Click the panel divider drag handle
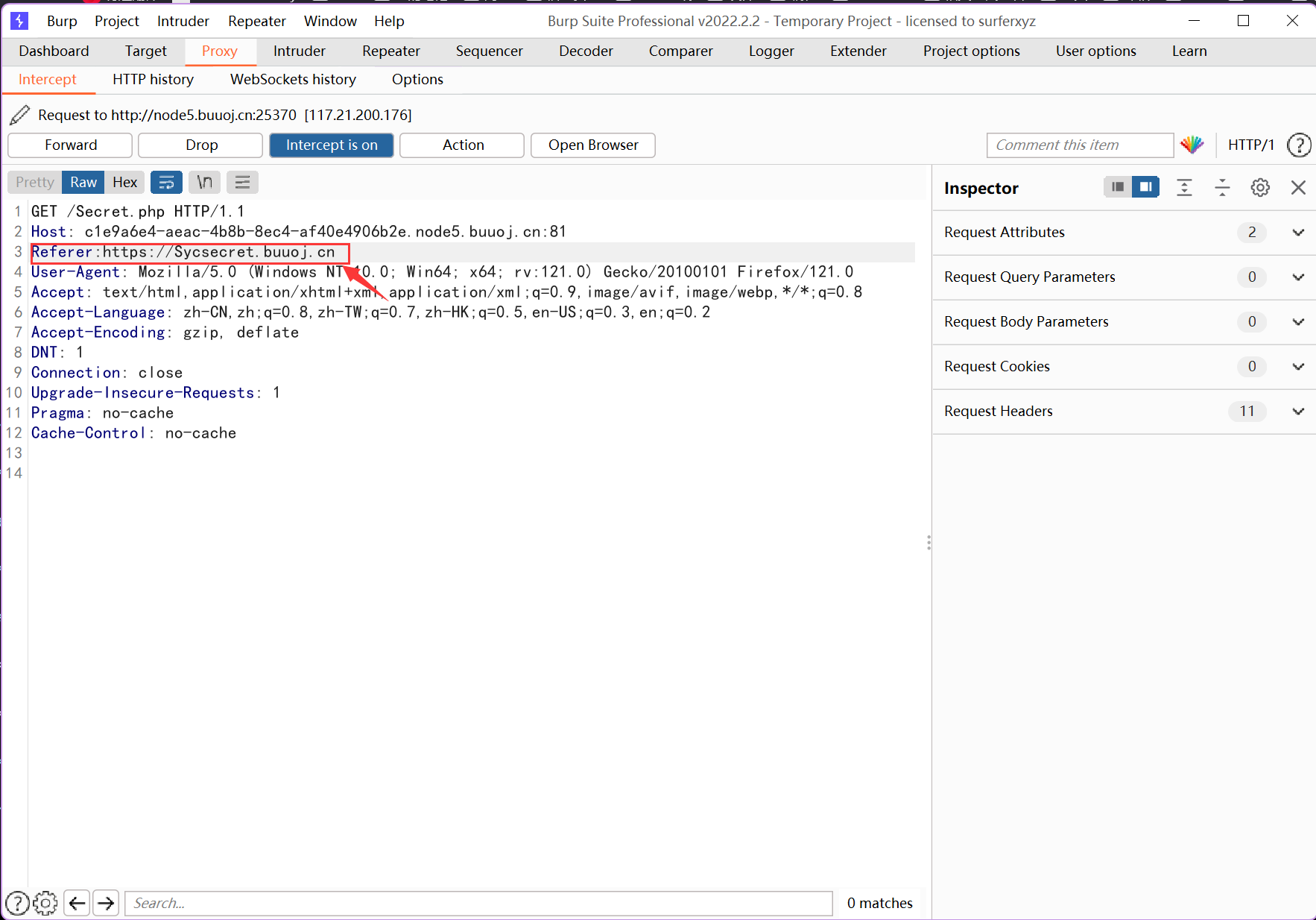The width and height of the screenshot is (1316, 920). (929, 543)
